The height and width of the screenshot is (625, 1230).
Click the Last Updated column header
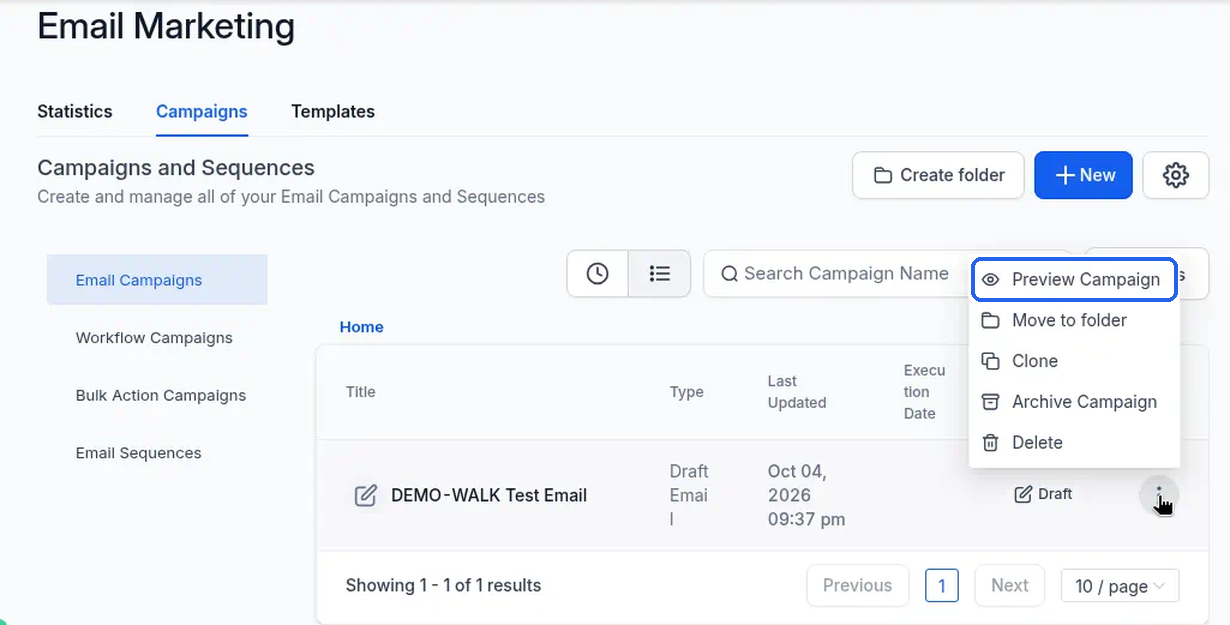[x=797, y=392]
